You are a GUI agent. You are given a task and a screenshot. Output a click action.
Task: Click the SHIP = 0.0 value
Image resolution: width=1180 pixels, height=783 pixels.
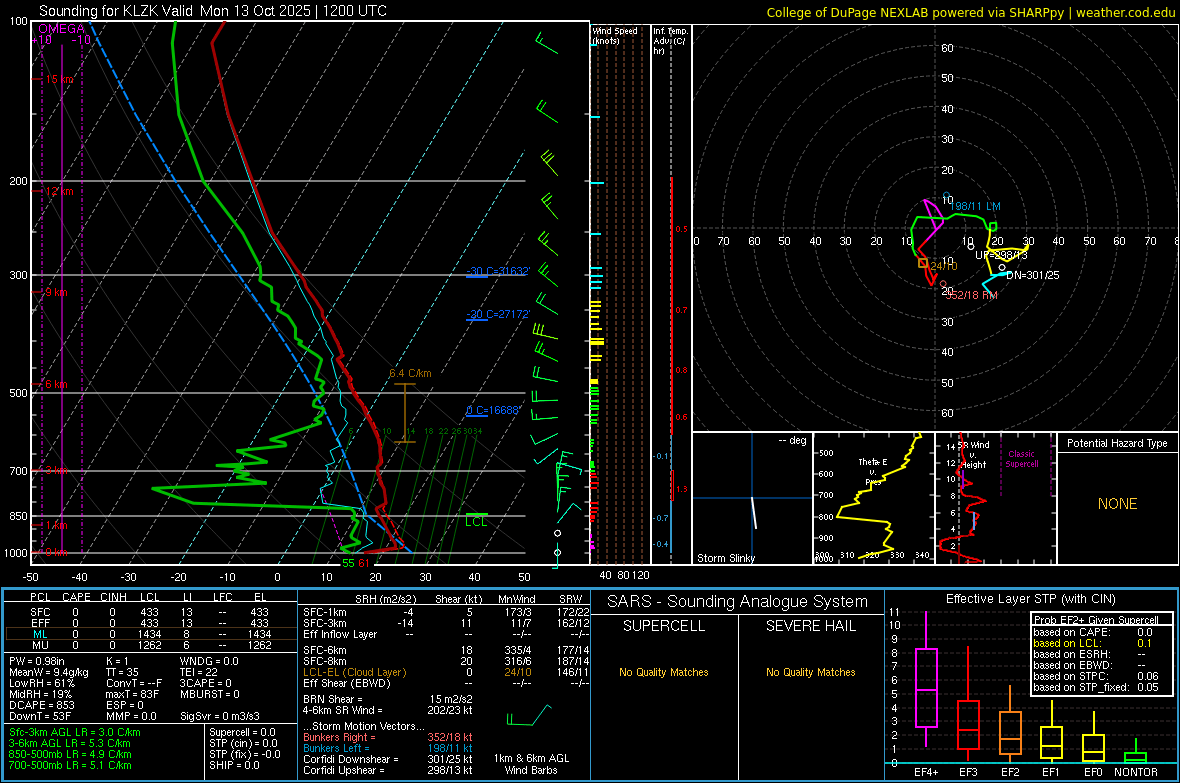234,765
